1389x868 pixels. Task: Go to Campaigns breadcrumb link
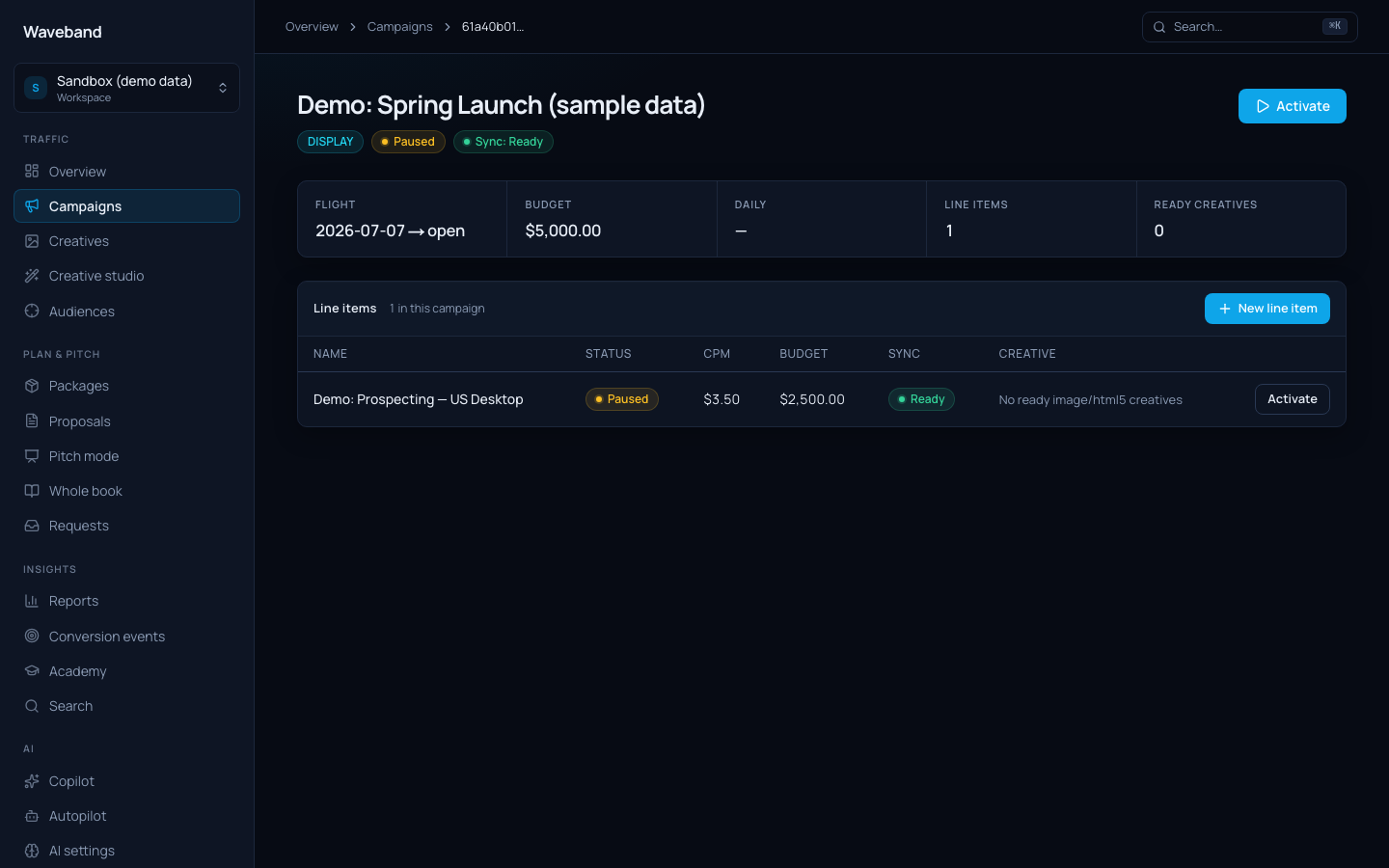[399, 27]
